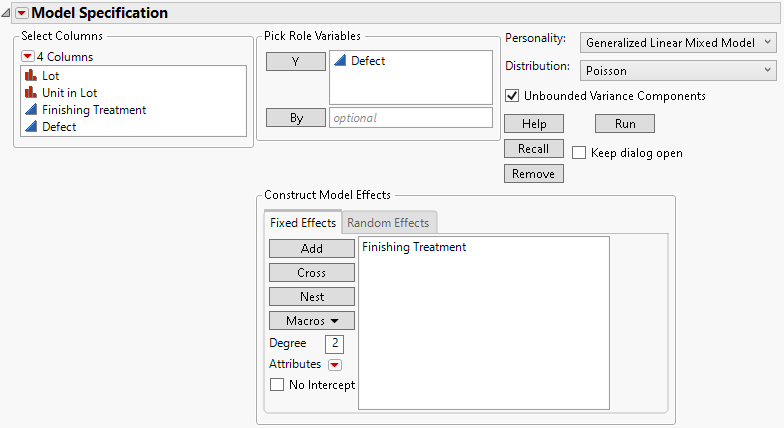
Task: Switch to the Random Effects tab
Action: pyautogui.click(x=388, y=223)
